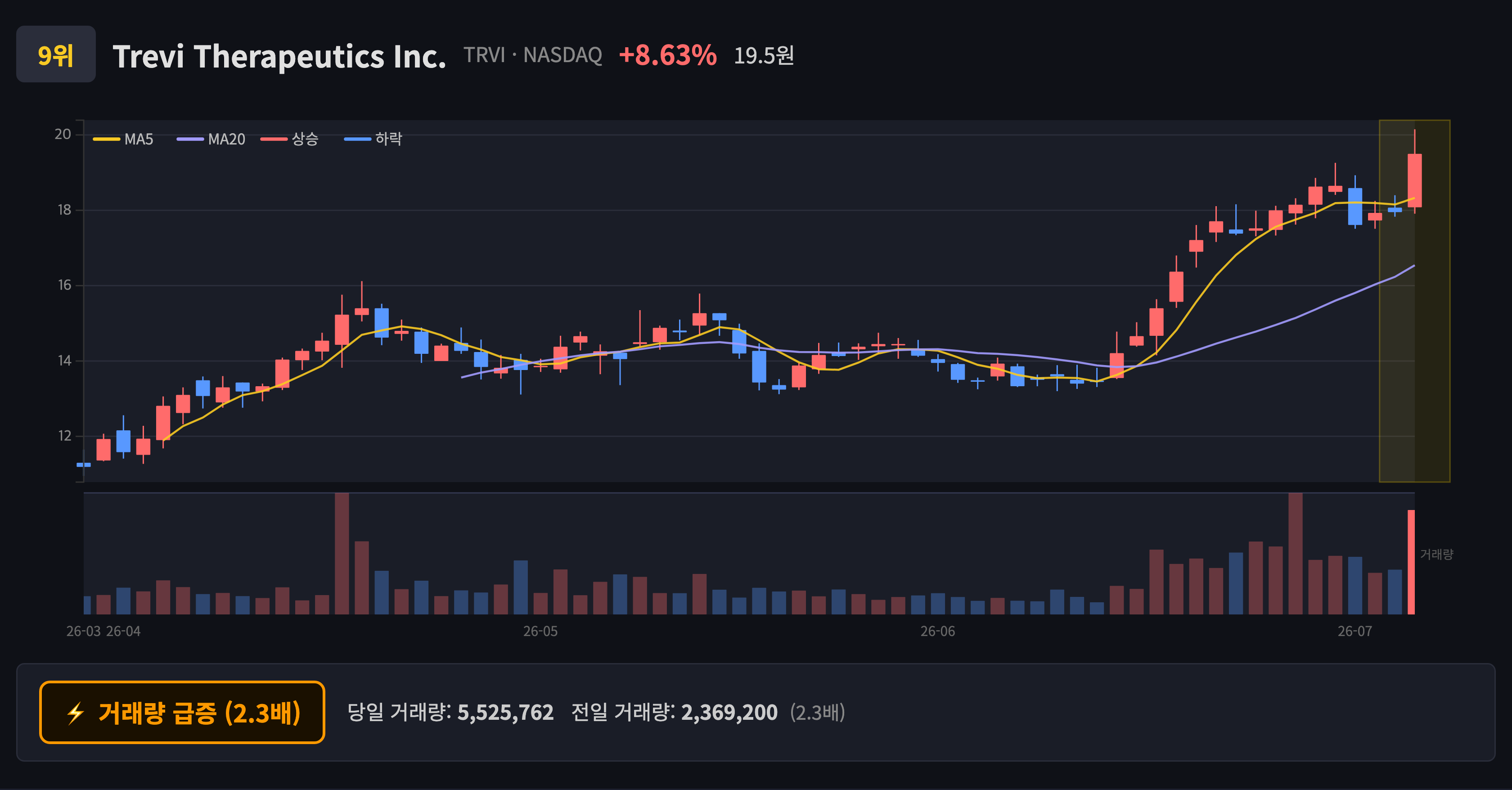Click the 18 price axis label
Viewport: 1512px width, 790px height.
tap(64, 210)
